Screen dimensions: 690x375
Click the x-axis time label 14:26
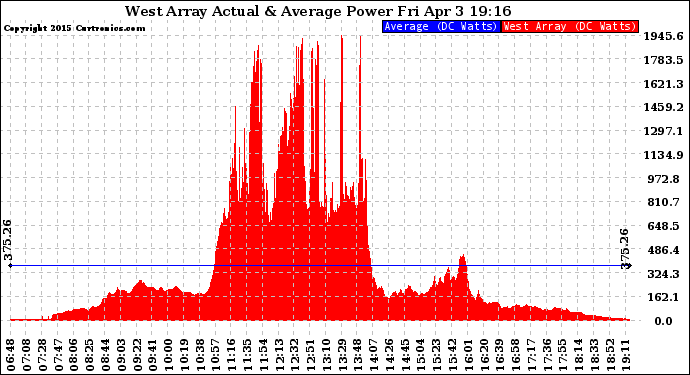tap(389, 355)
